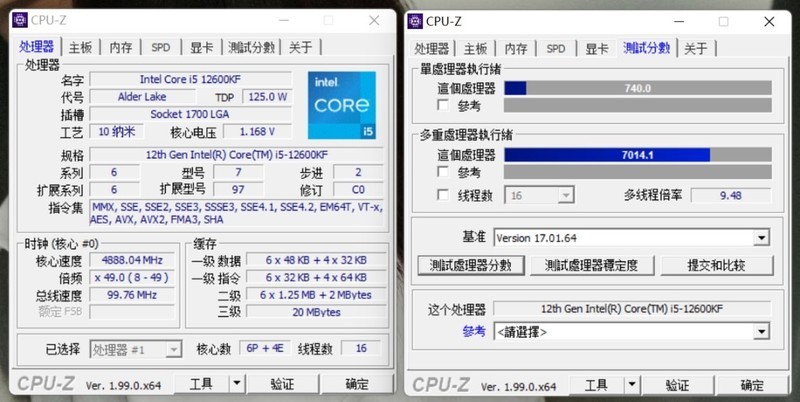Image resolution: width=800 pixels, height=402 pixels.
Task: Click the 工艺 value 10 纳米
Action: tap(117, 132)
